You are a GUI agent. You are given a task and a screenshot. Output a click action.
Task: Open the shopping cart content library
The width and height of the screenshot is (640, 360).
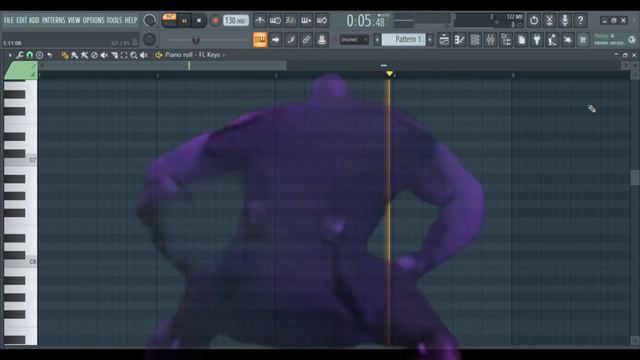(x=583, y=40)
